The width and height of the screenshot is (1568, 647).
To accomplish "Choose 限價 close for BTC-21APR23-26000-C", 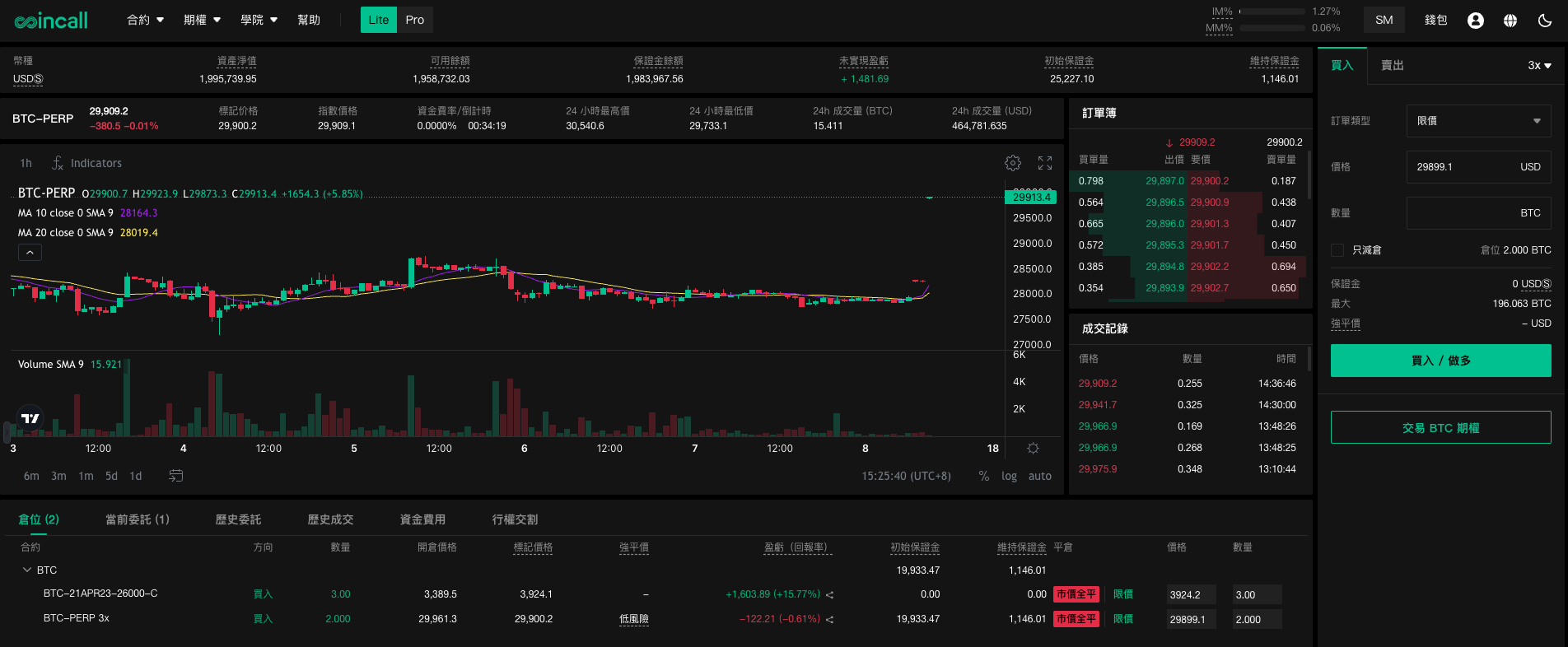I will (1123, 594).
